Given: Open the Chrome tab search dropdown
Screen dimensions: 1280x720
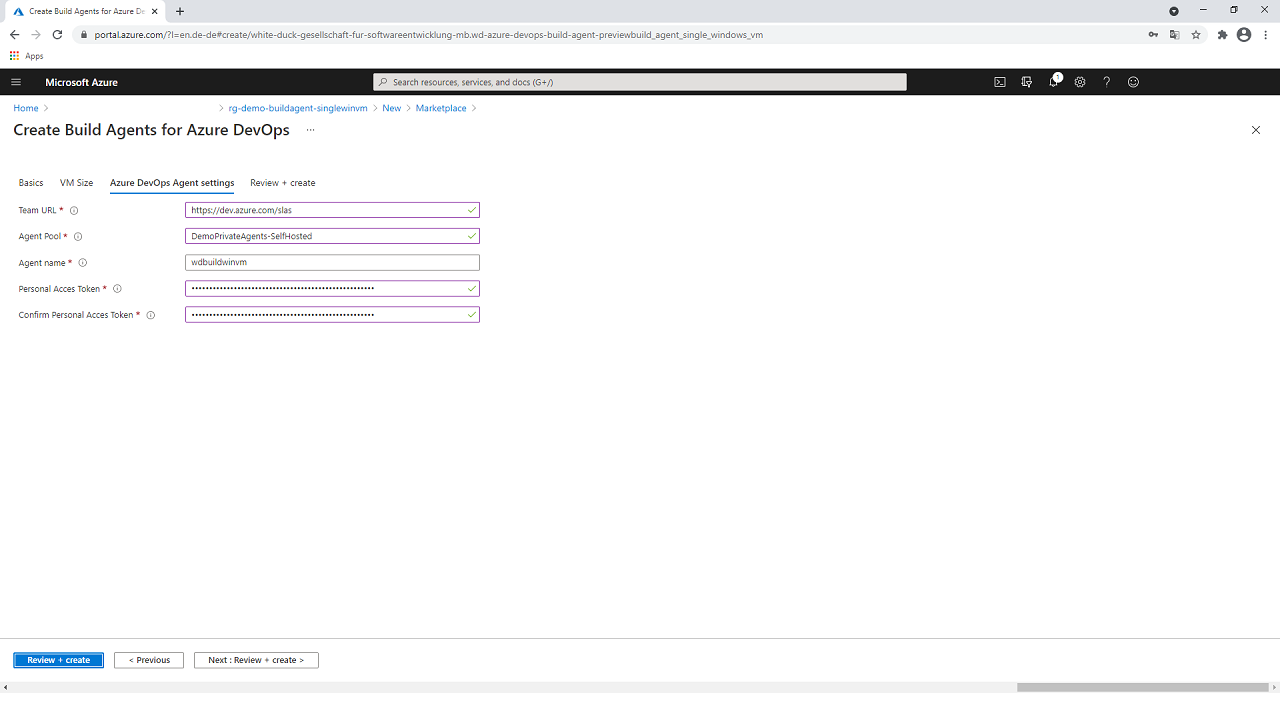Looking at the screenshot, I should coord(1174,11).
